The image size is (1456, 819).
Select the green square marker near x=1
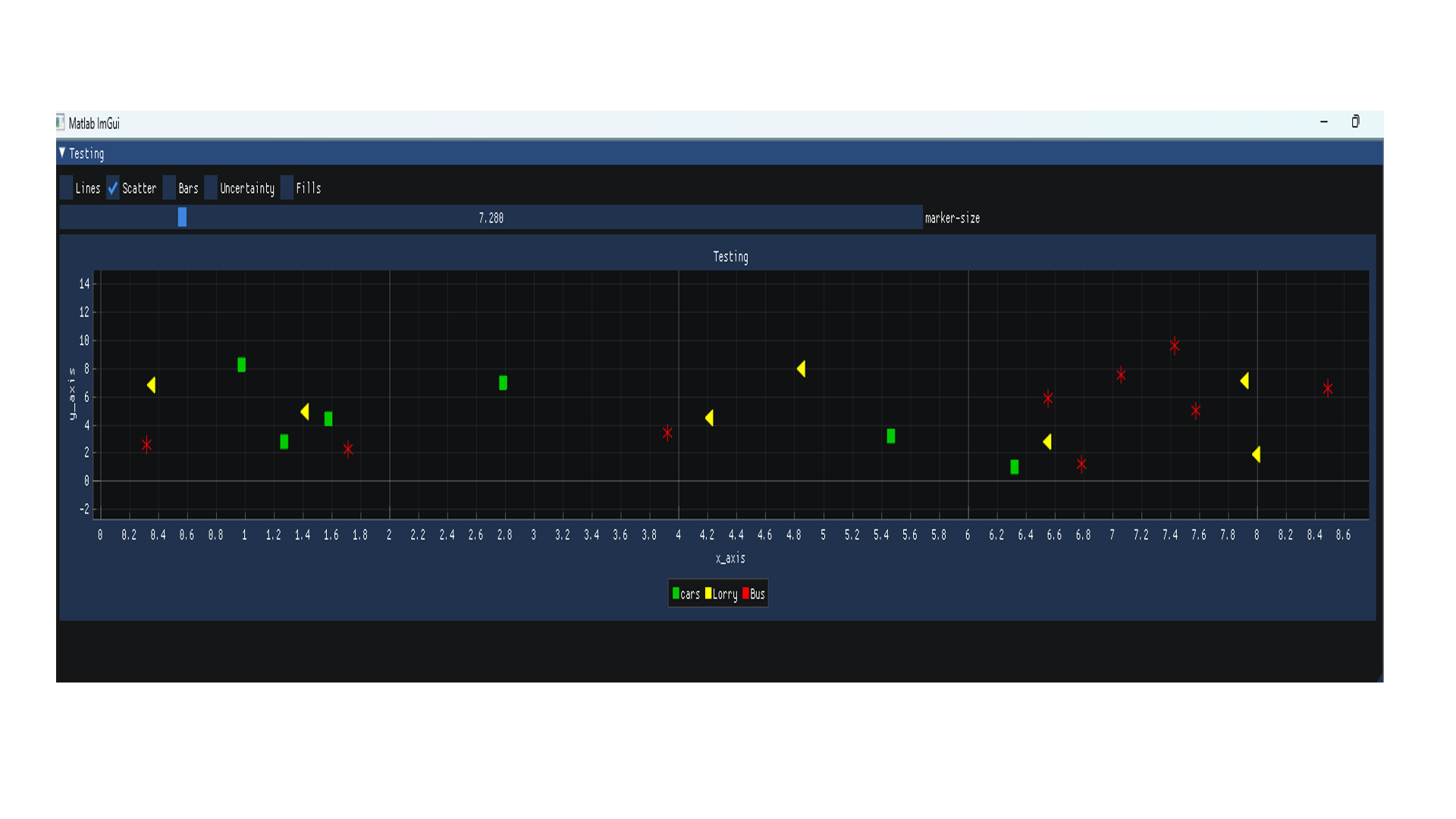coord(241,365)
